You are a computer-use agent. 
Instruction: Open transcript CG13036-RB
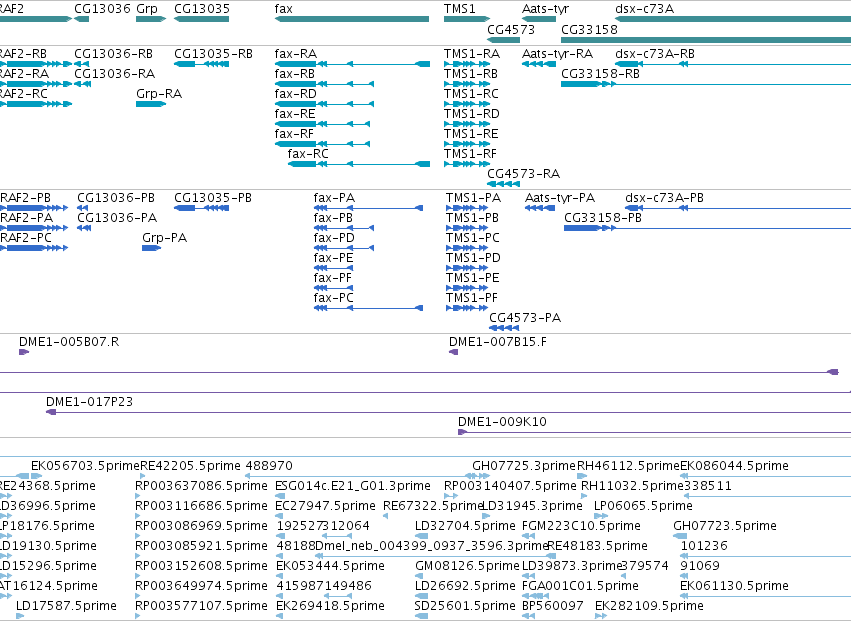pyautogui.click(x=113, y=54)
